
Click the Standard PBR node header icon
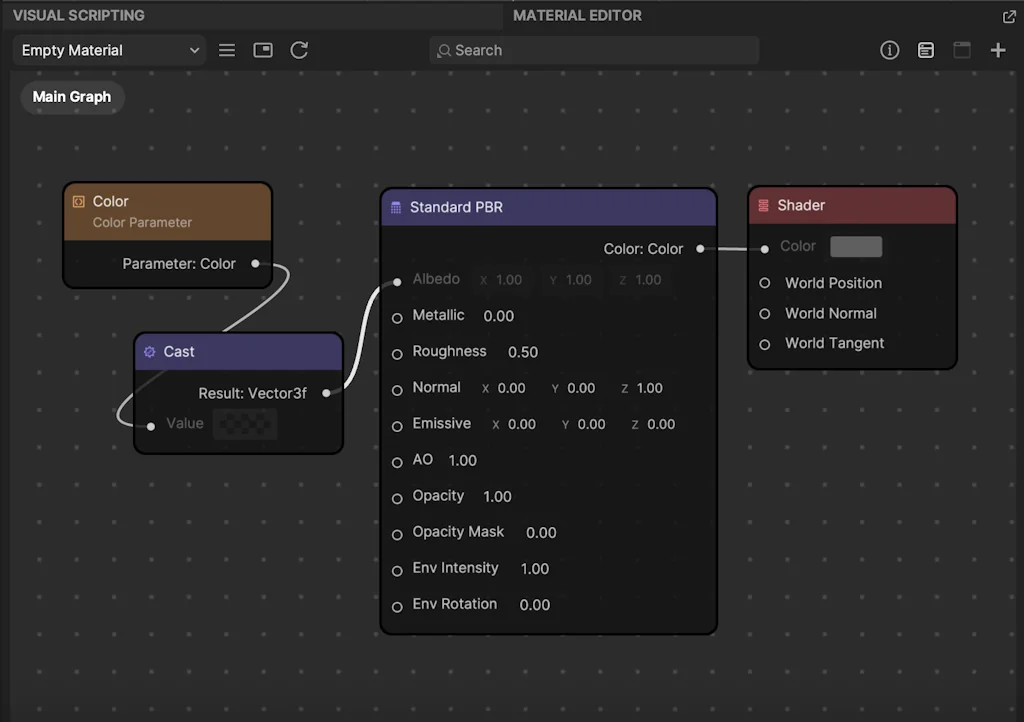tap(396, 207)
